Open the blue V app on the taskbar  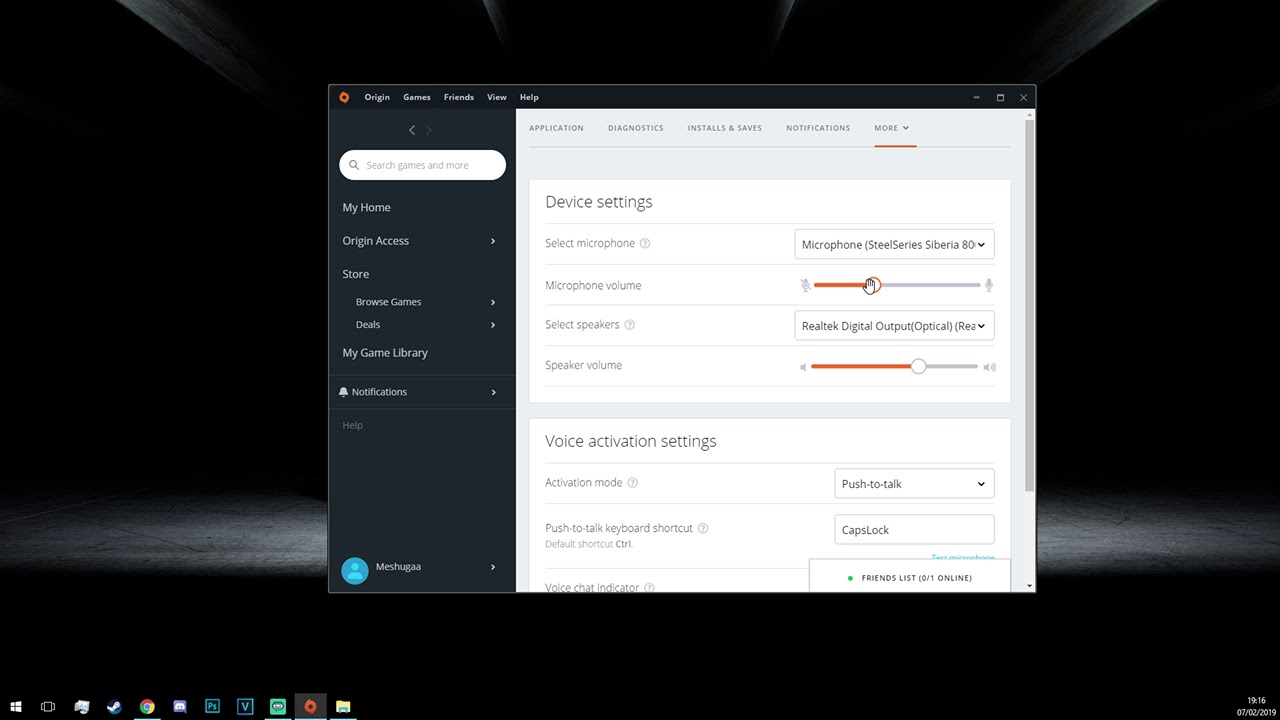coord(245,706)
